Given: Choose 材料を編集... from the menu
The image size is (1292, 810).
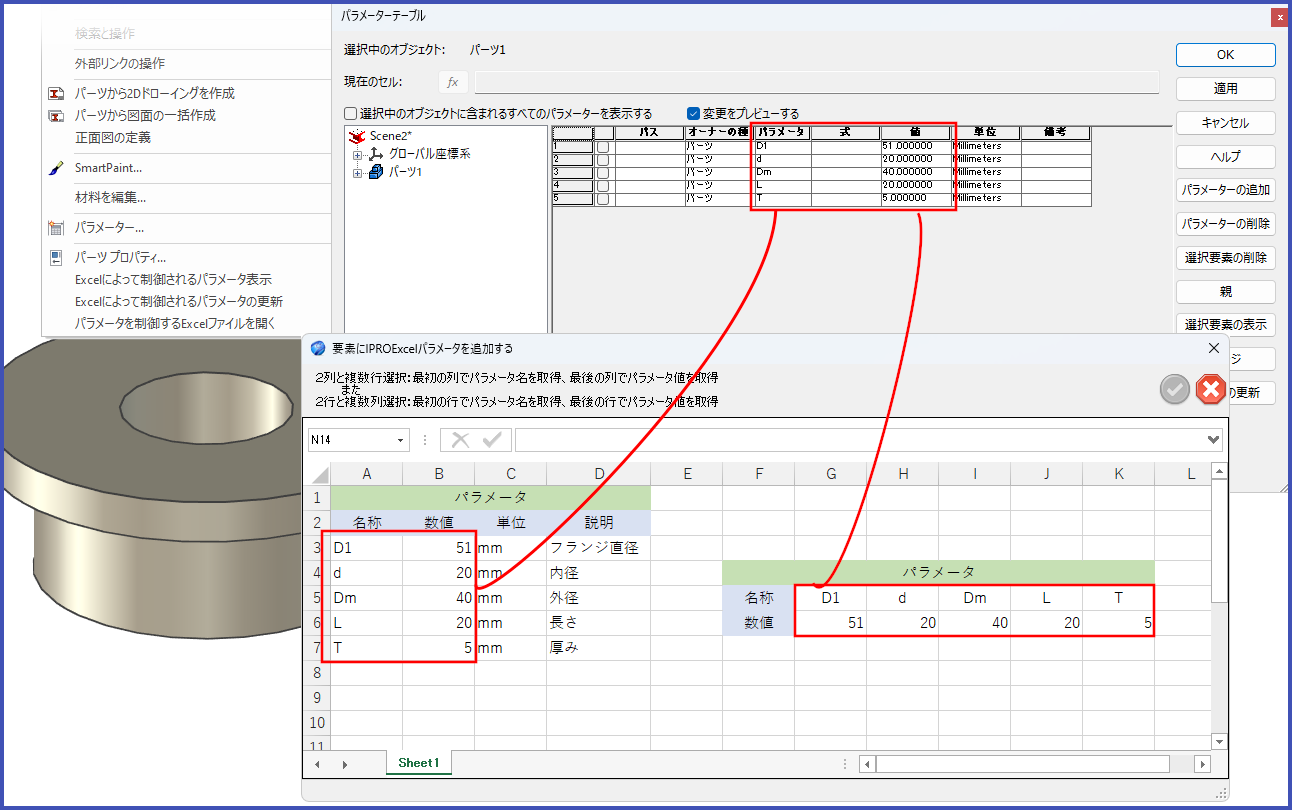Looking at the screenshot, I should point(110,198).
